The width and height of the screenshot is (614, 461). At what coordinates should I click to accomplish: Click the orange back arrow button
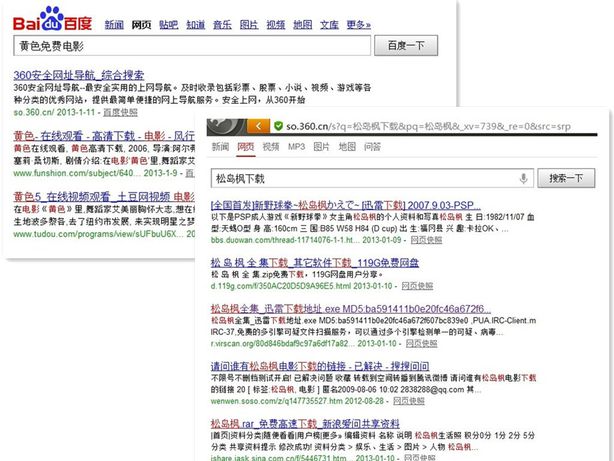(x=258, y=126)
